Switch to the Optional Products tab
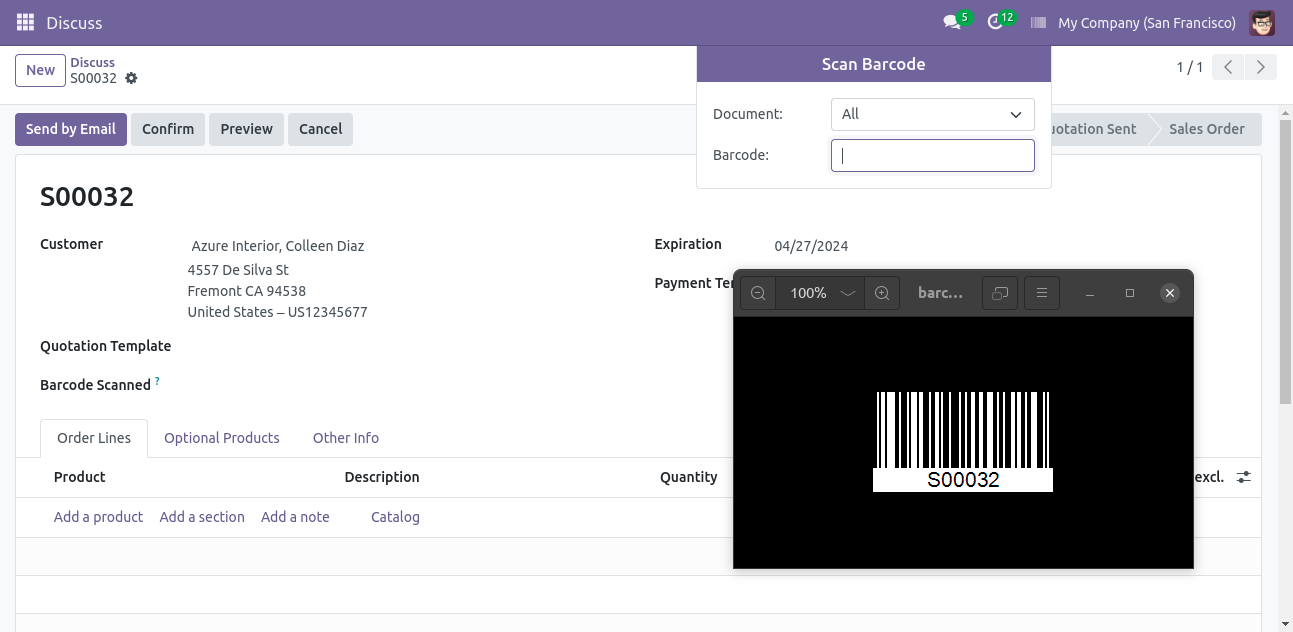The height and width of the screenshot is (632, 1293). (x=222, y=438)
